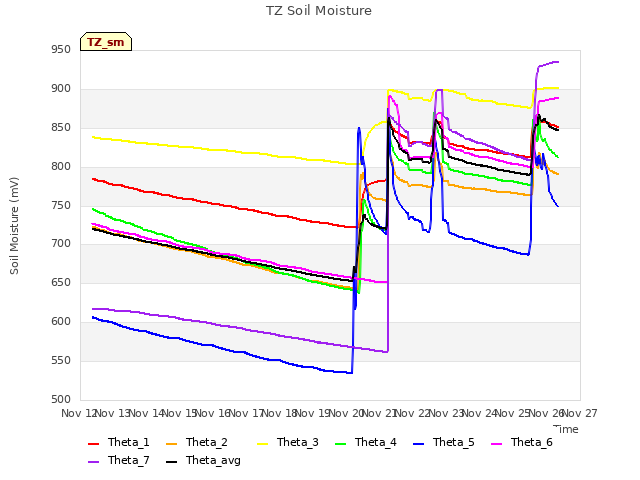The image size is (640, 480).
Task: Click the Nov 27 x-axis label
Action: 580,413
